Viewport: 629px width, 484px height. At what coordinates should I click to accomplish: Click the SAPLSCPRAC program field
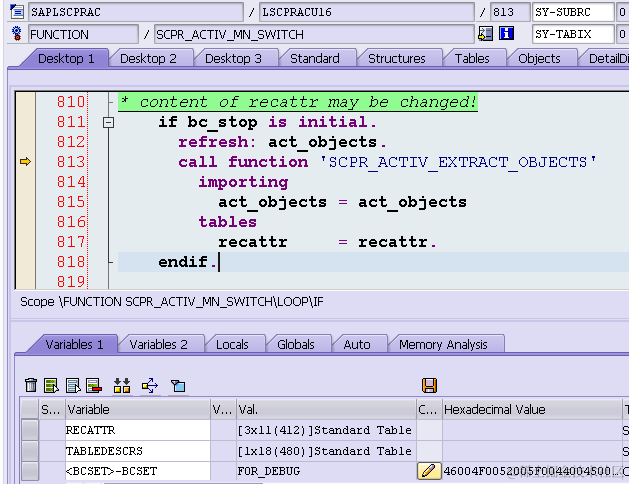(x=136, y=12)
